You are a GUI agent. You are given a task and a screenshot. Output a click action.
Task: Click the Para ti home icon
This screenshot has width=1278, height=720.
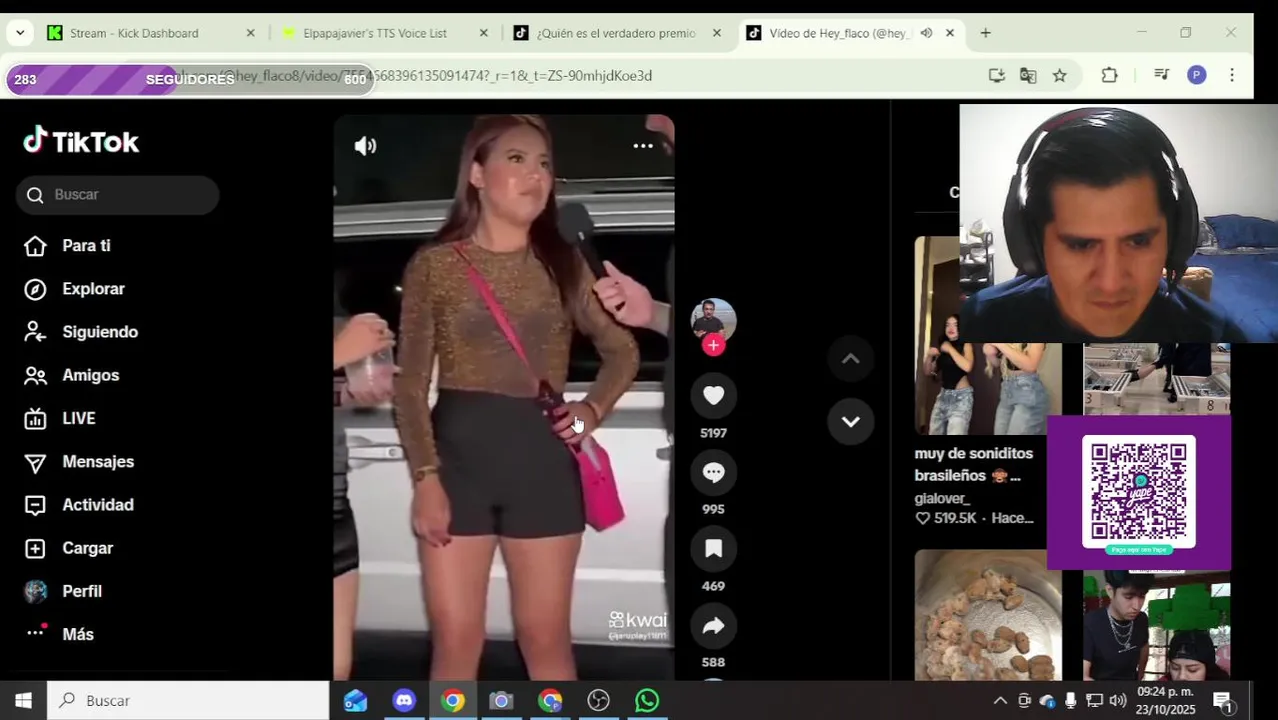click(35, 246)
